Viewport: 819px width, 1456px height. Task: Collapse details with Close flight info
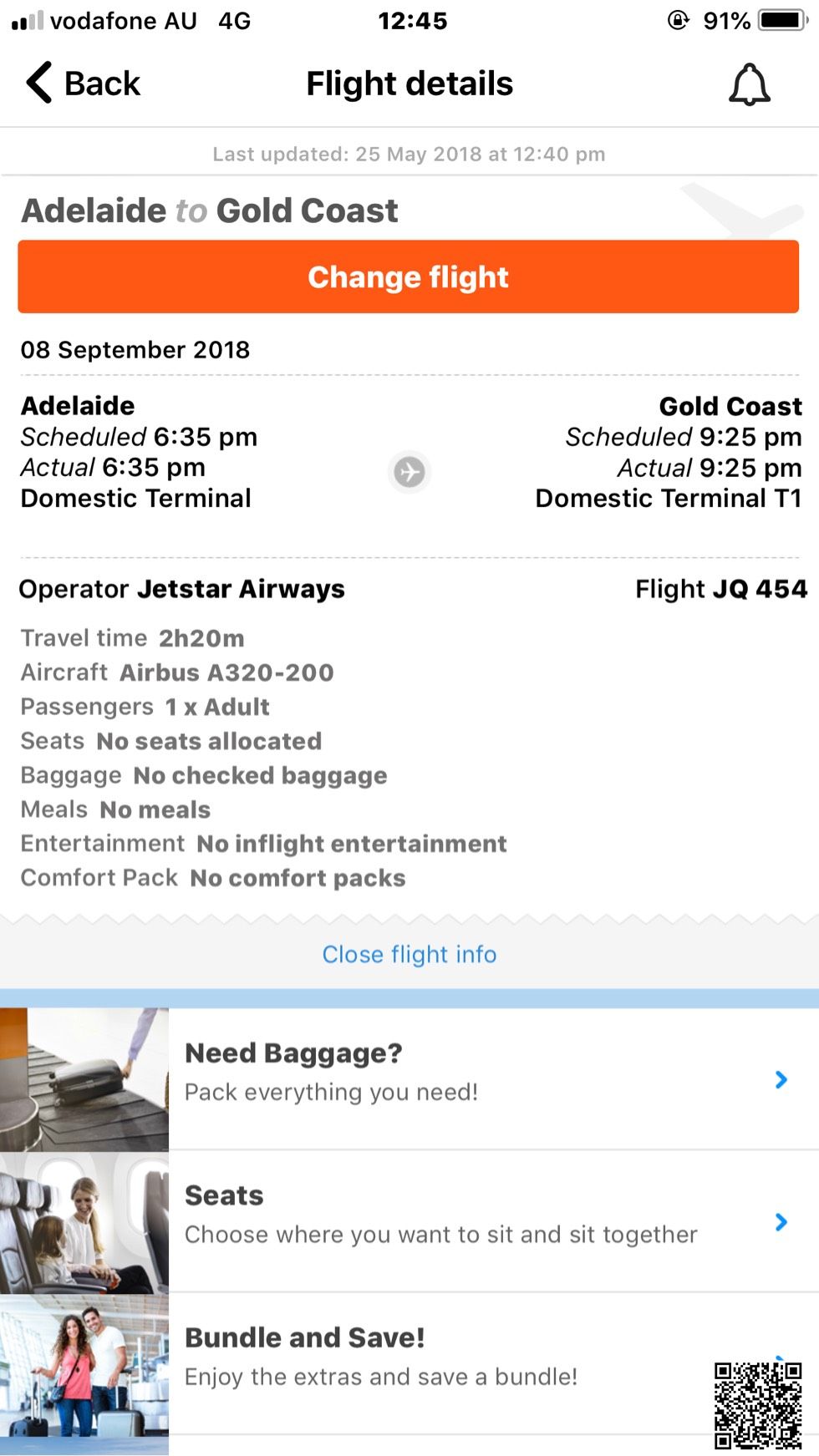point(409,954)
